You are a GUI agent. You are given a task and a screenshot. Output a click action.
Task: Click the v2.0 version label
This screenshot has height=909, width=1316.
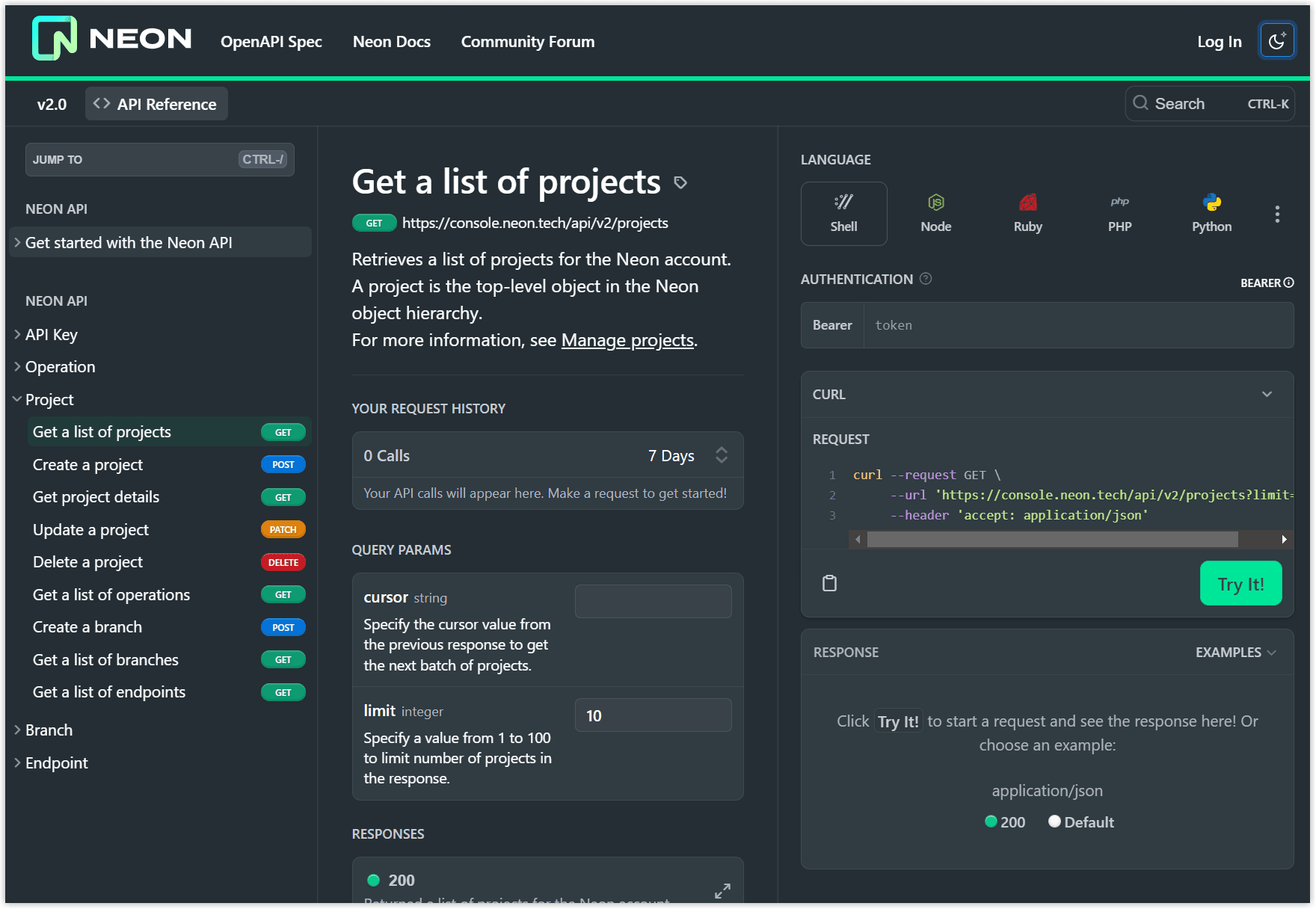tap(52, 104)
